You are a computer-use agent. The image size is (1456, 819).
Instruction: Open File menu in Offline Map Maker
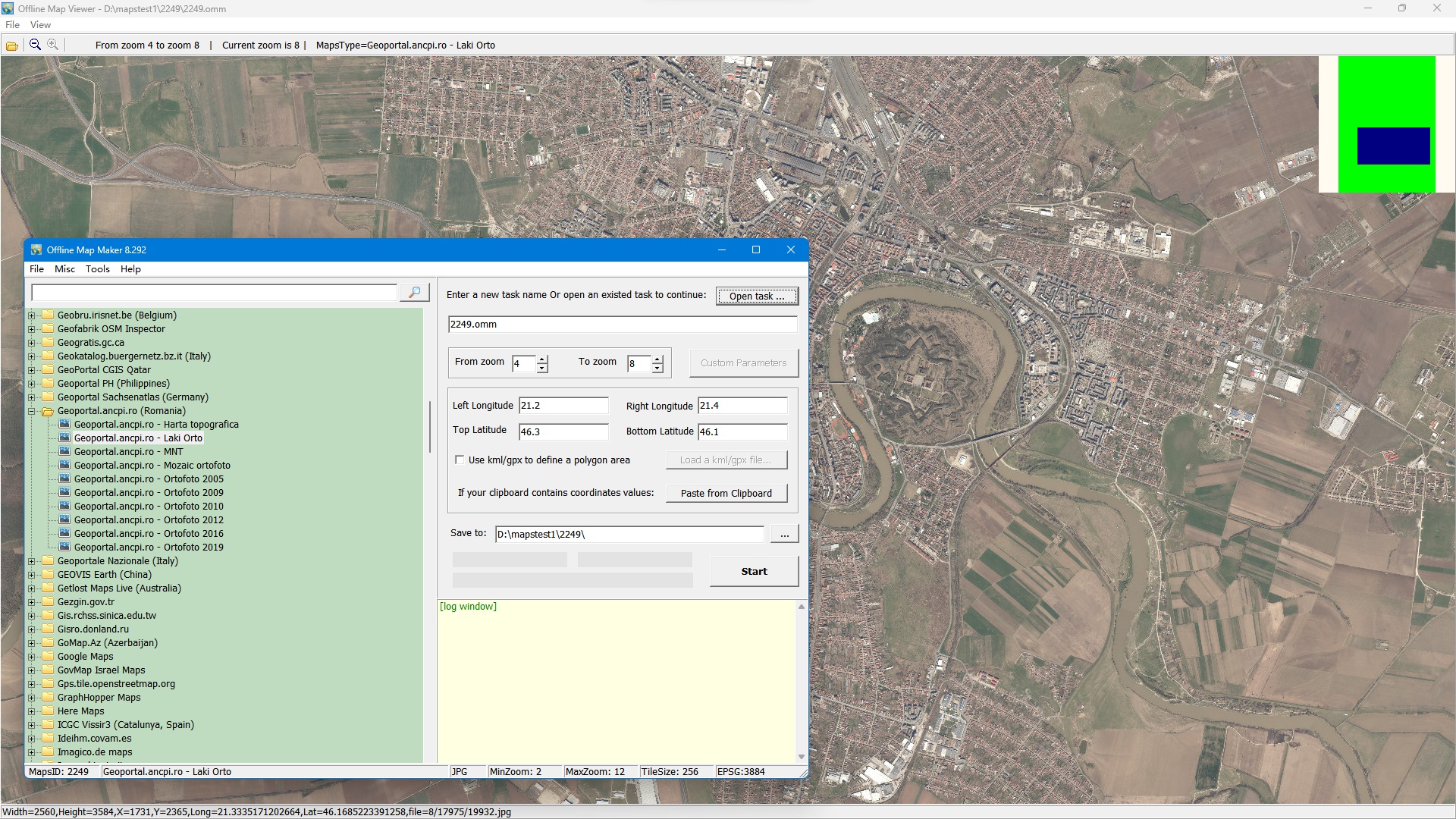click(x=36, y=269)
